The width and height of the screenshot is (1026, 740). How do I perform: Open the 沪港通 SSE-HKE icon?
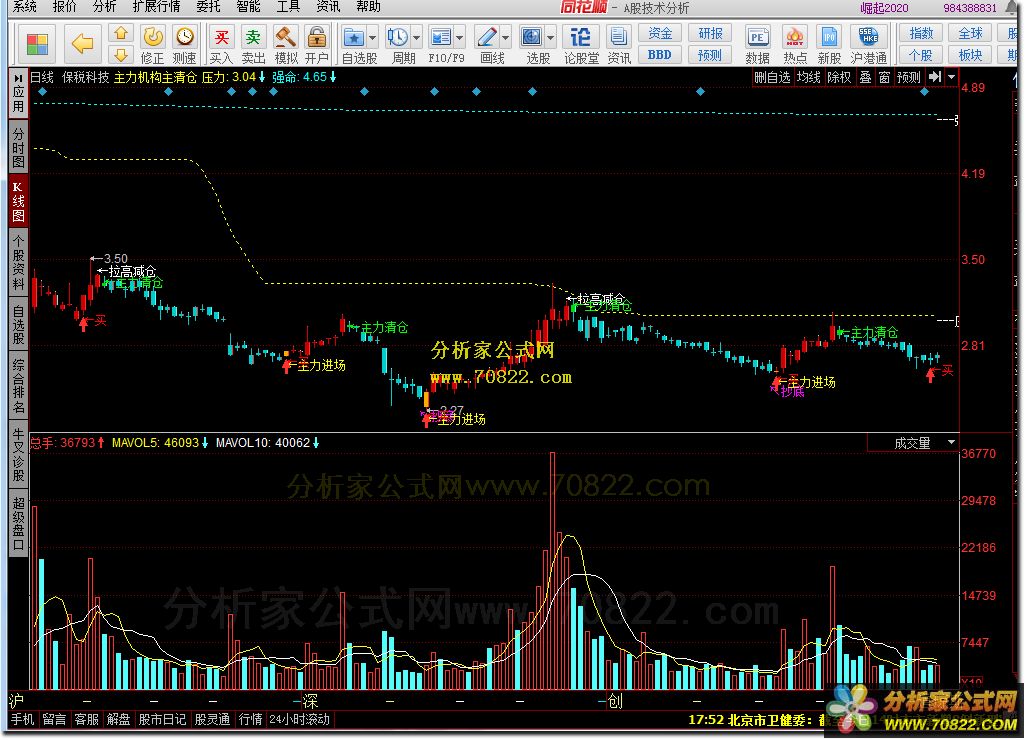[x=868, y=44]
